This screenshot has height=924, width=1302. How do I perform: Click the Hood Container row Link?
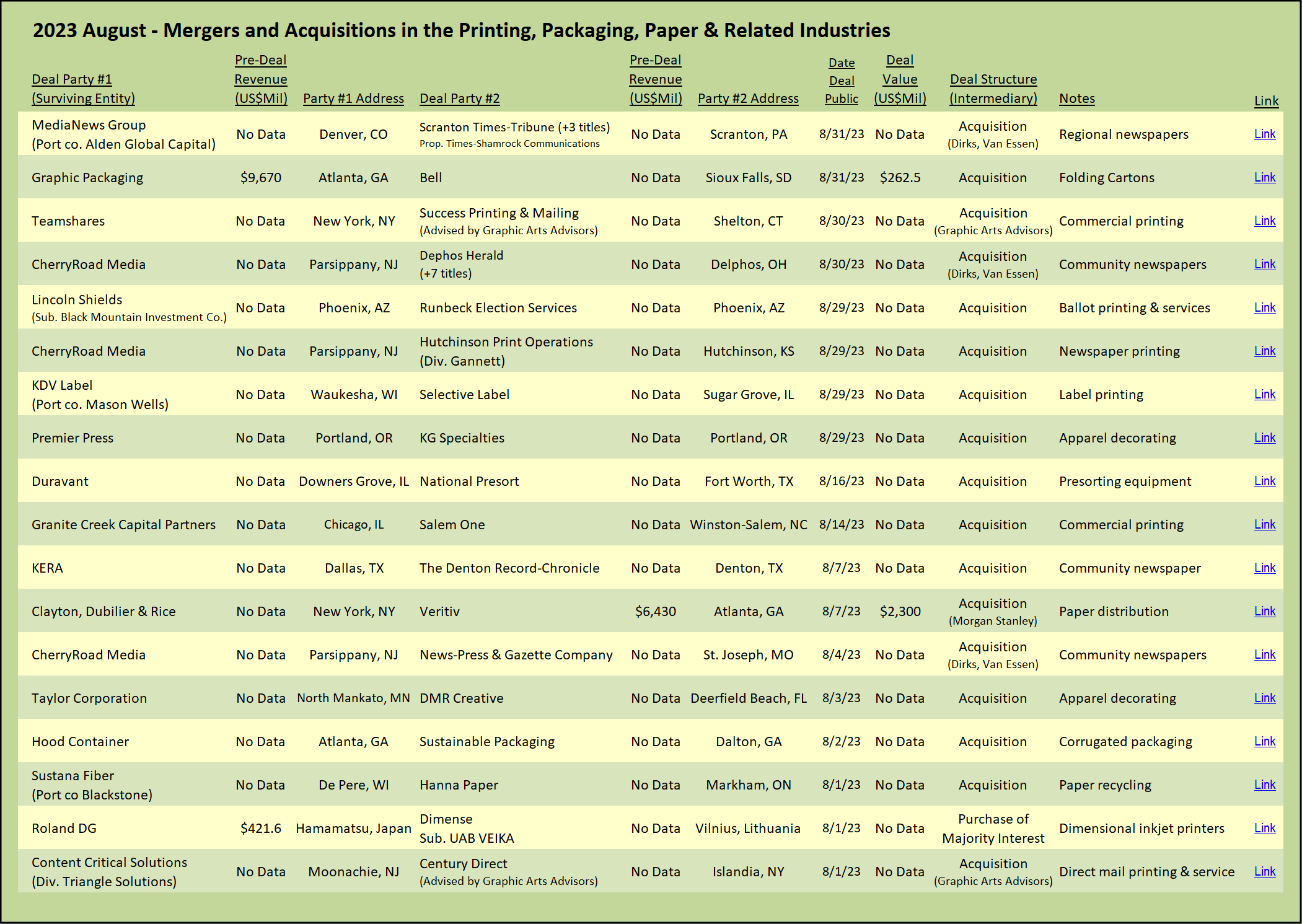(x=1264, y=741)
